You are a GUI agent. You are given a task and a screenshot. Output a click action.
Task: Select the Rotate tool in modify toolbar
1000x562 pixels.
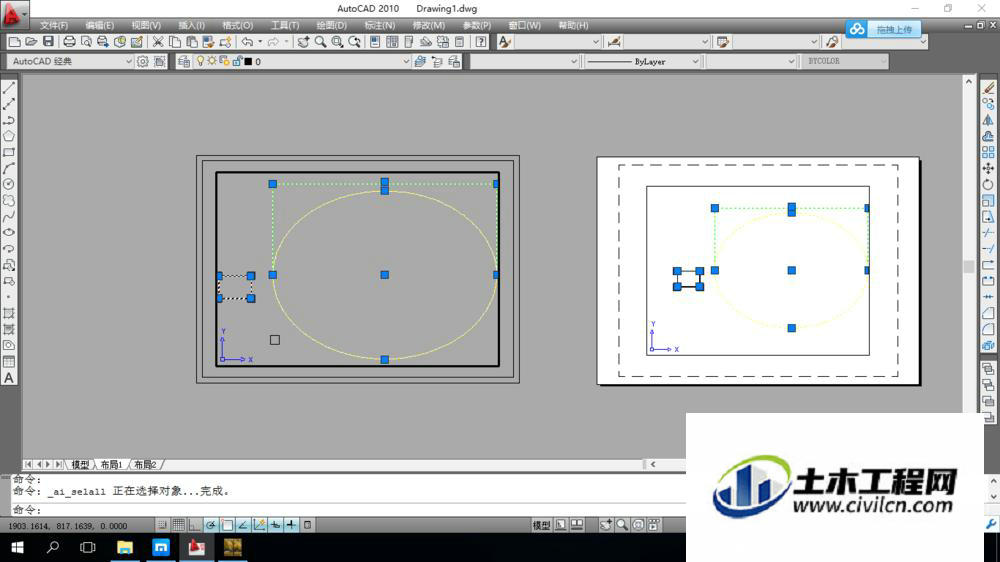coord(988,184)
